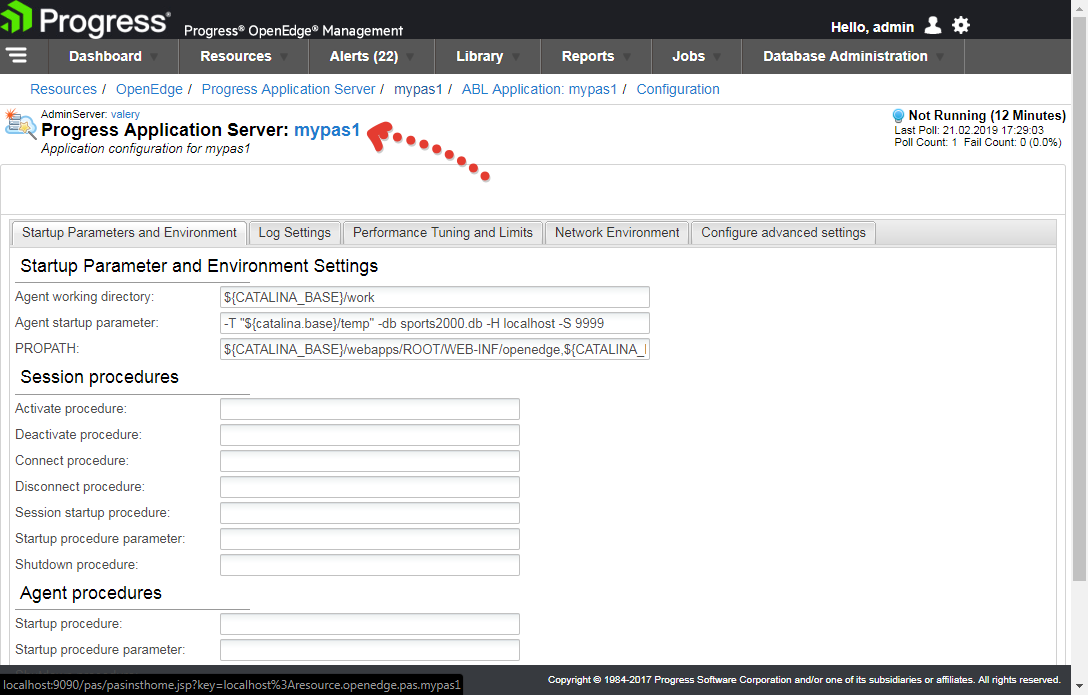Open the settings gear icon

tap(961, 26)
